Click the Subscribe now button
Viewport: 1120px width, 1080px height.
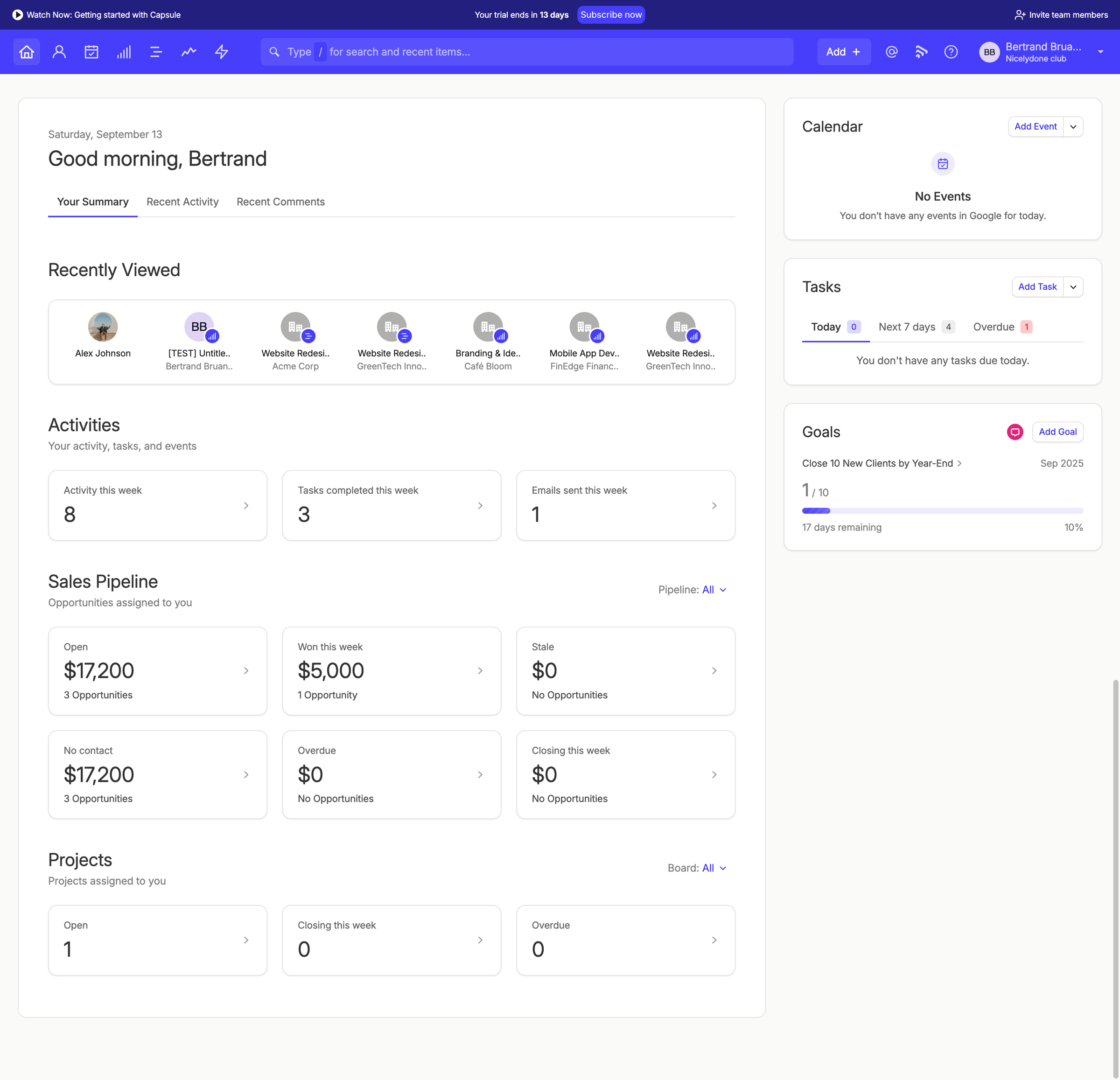[x=611, y=15]
